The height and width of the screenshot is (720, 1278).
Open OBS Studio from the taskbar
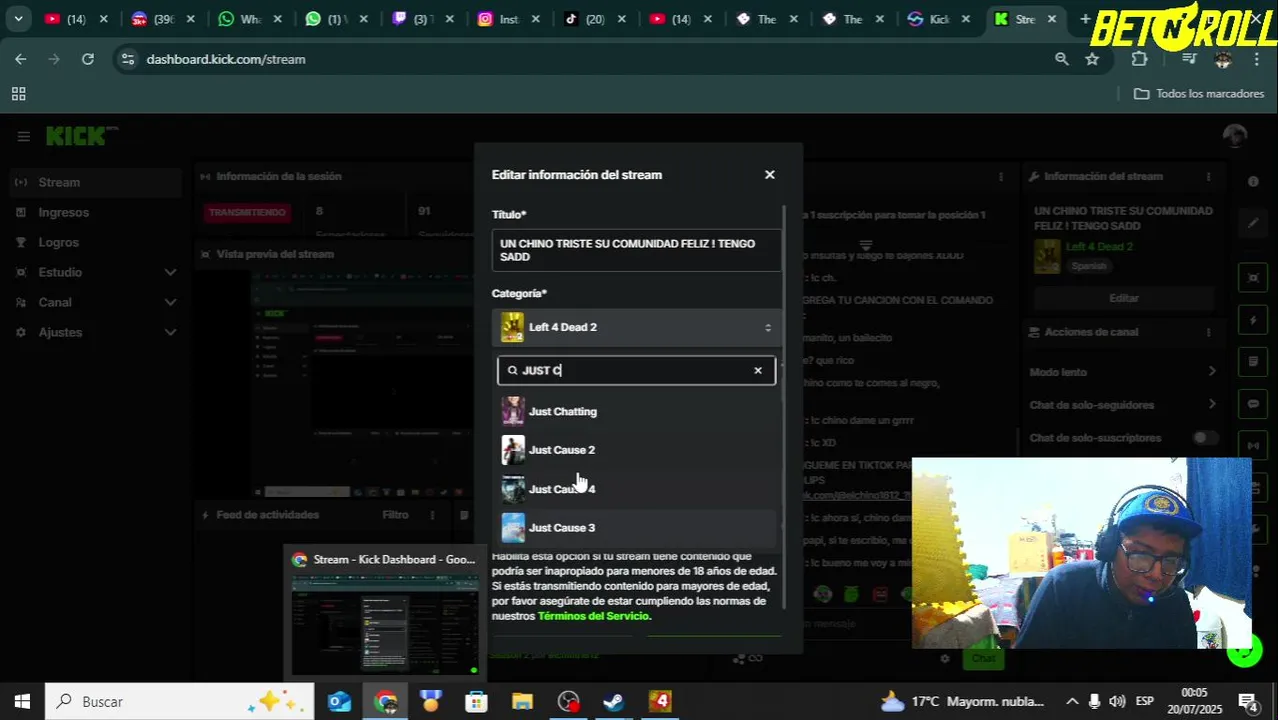click(568, 702)
